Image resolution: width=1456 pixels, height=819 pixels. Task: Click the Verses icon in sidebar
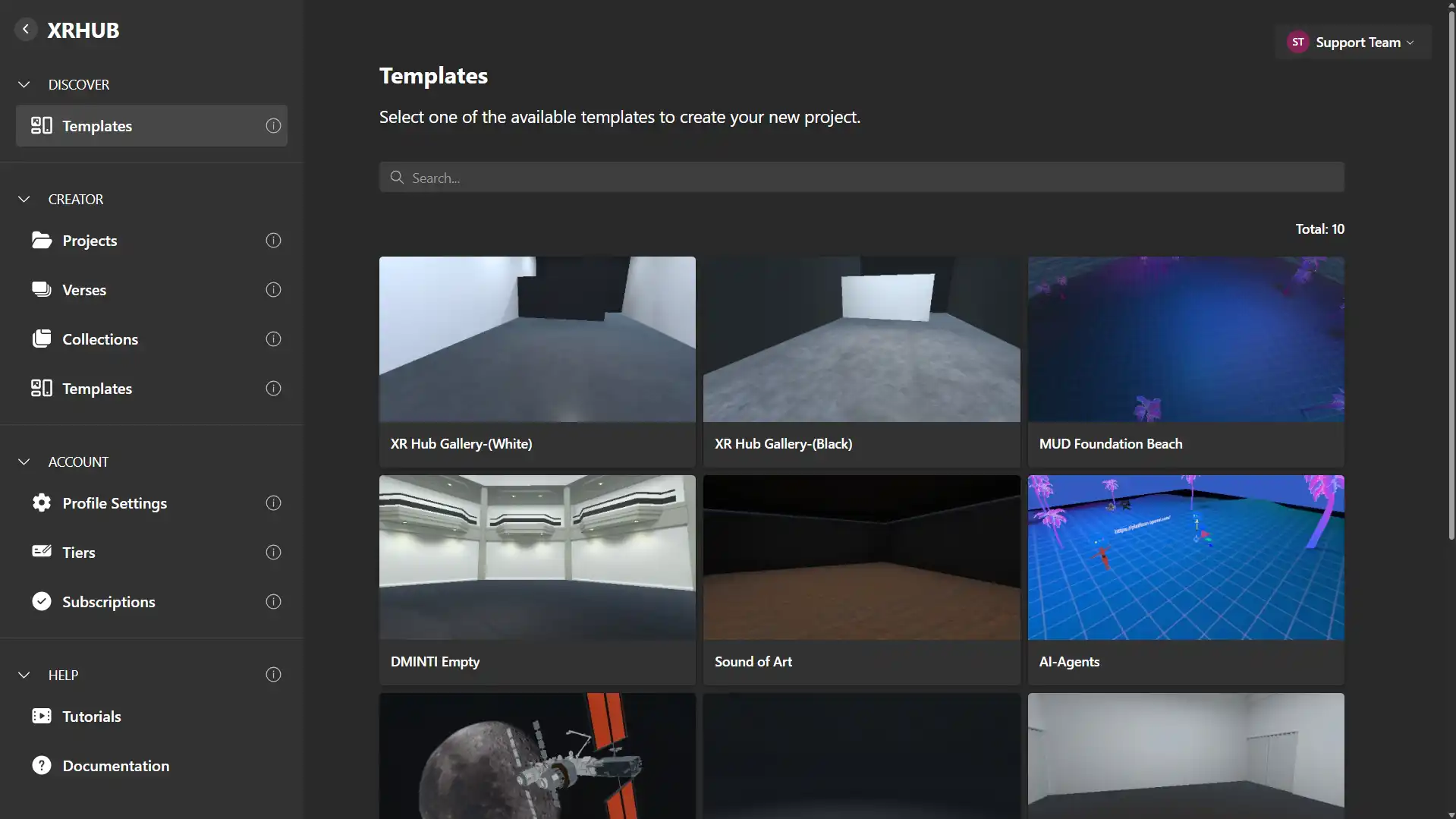coord(42,290)
